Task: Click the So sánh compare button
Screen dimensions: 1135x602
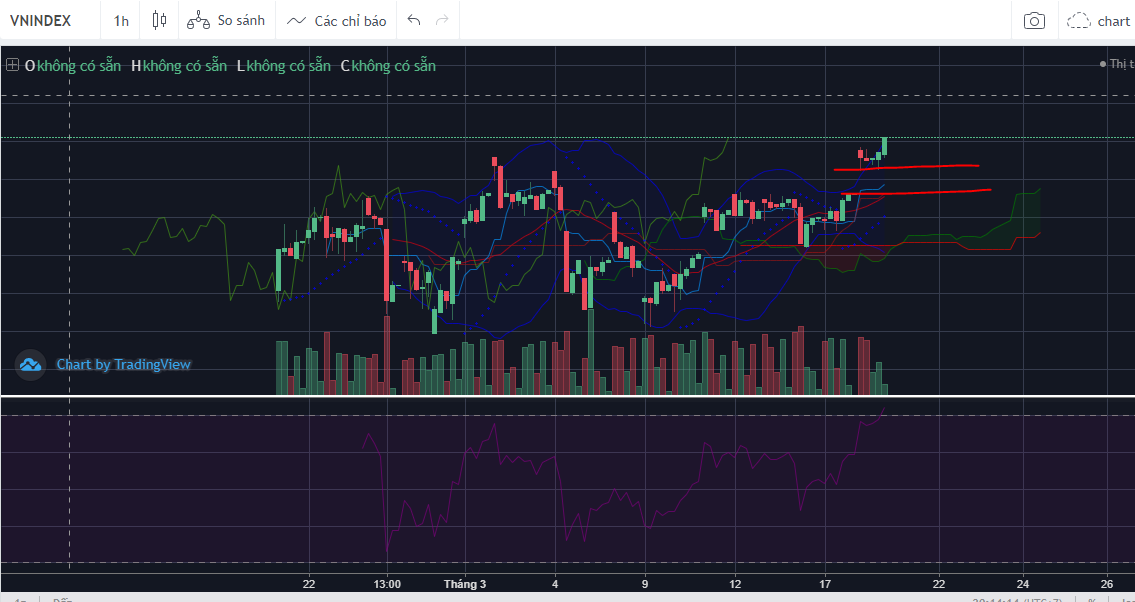Action: 226,21
